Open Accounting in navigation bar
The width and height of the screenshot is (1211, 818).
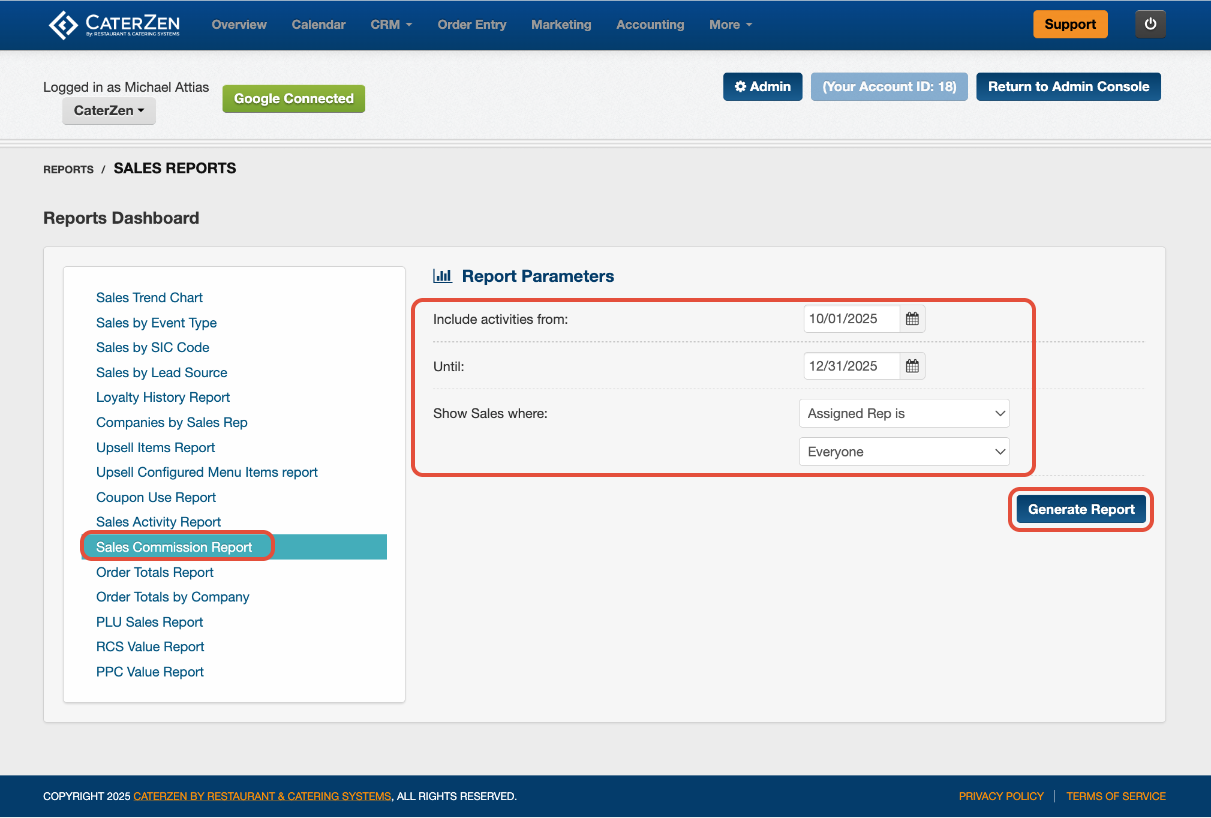tap(650, 25)
